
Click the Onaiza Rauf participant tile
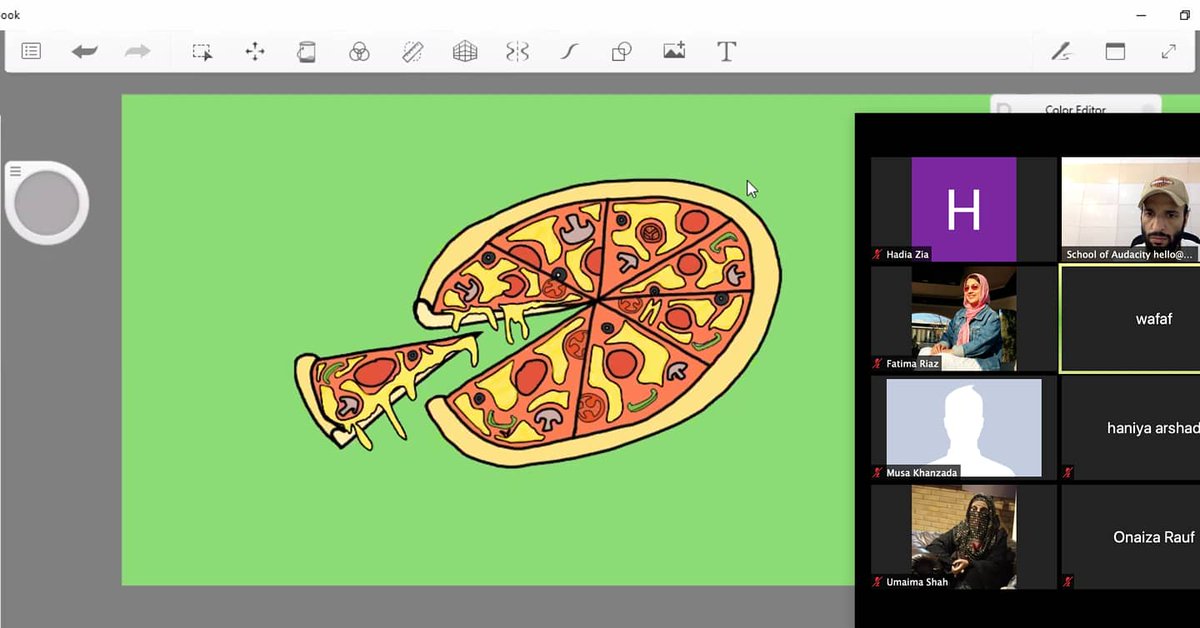point(1131,537)
